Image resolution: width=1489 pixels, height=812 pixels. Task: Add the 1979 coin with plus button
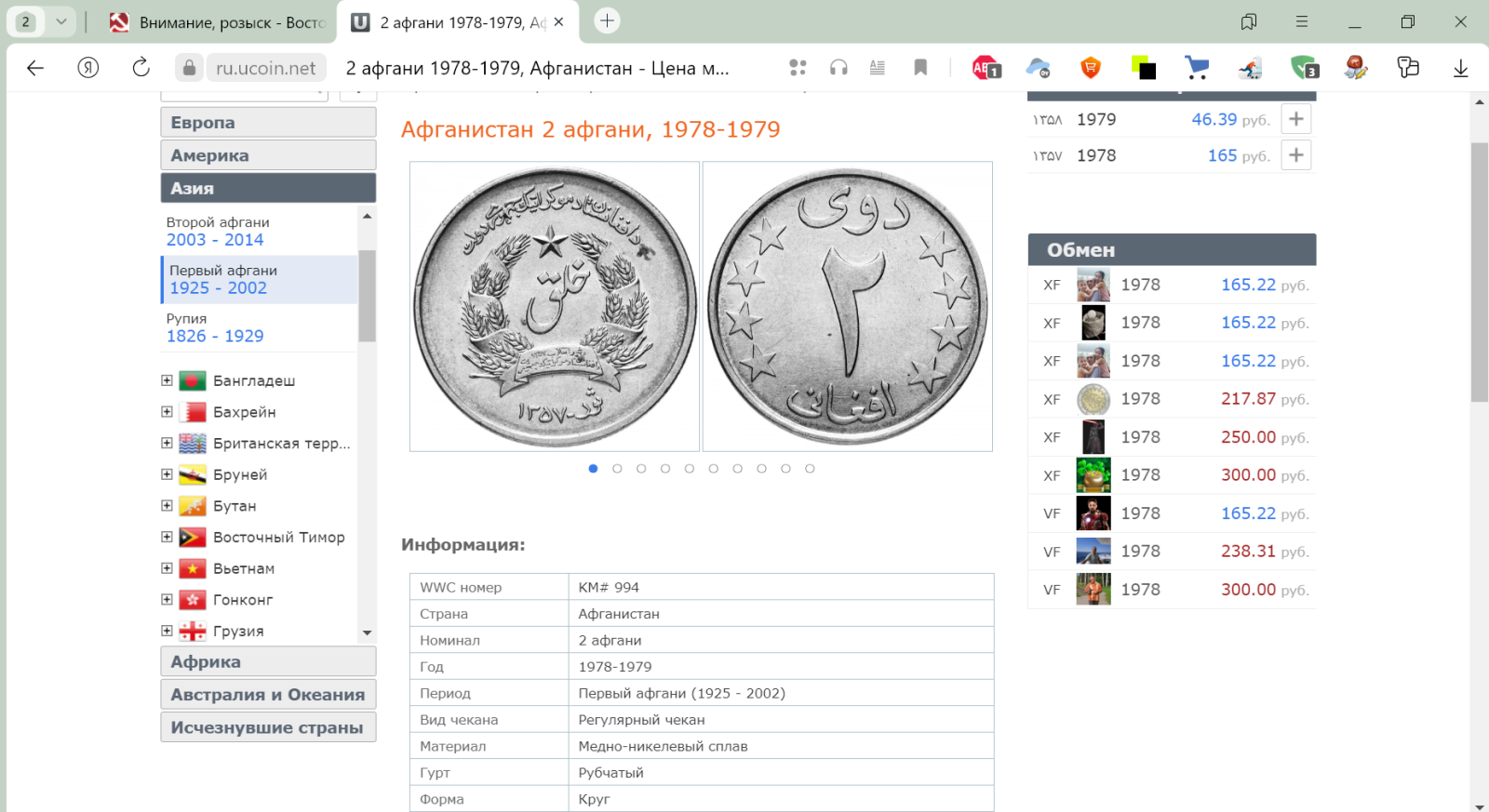[x=1295, y=119]
